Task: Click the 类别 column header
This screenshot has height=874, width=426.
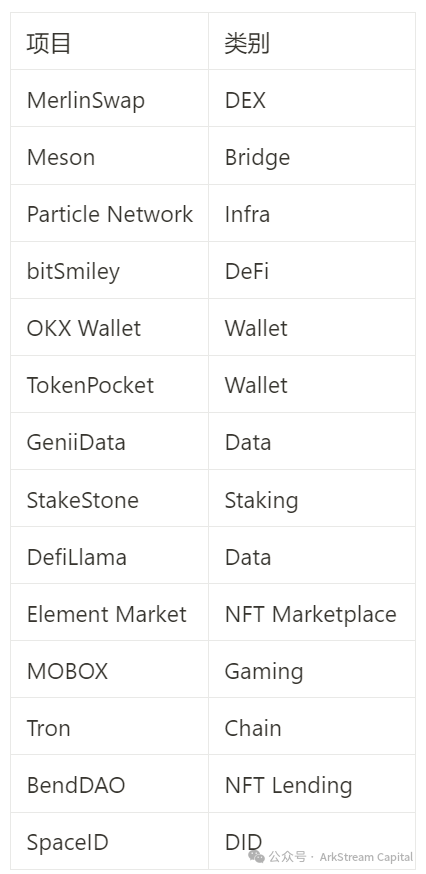Action: coord(247,43)
